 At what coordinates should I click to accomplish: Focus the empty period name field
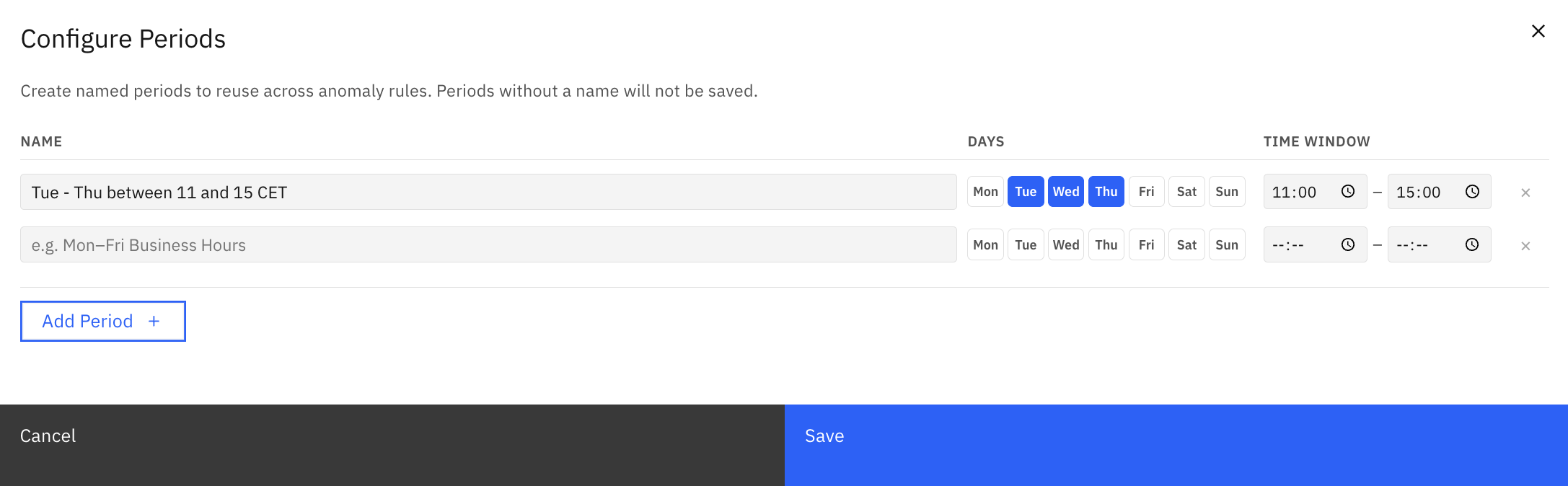click(488, 245)
